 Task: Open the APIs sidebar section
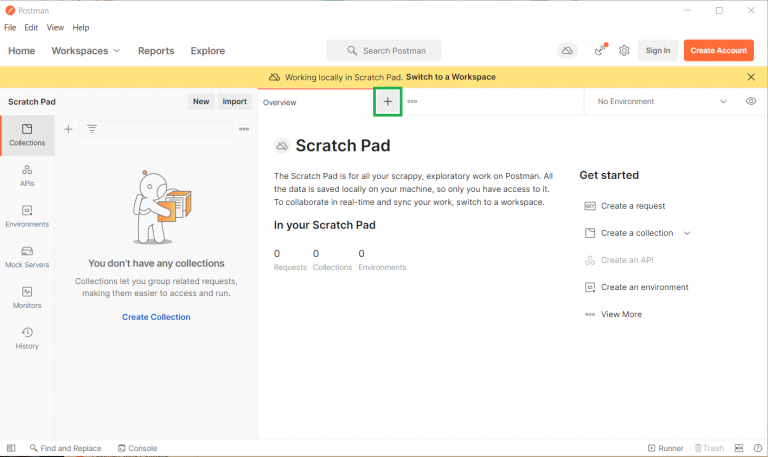pos(27,175)
